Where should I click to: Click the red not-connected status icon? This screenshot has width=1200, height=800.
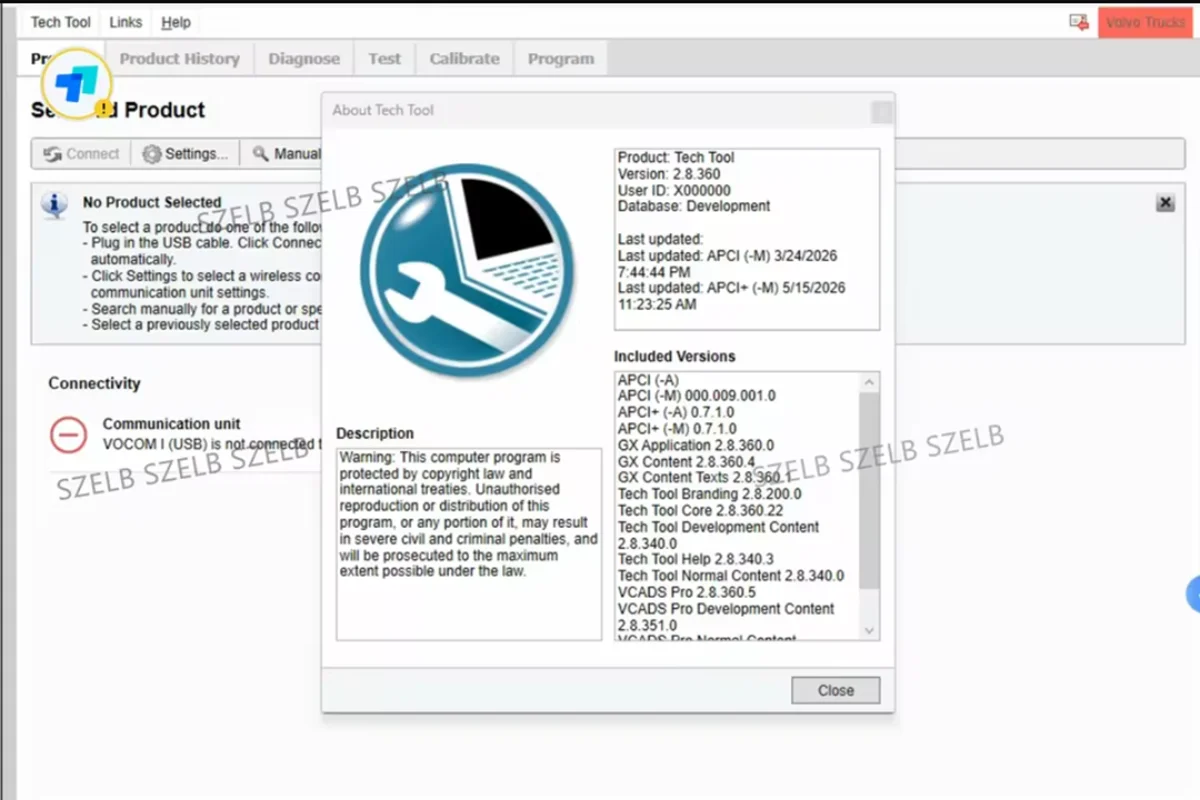click(x=69, y=434)
